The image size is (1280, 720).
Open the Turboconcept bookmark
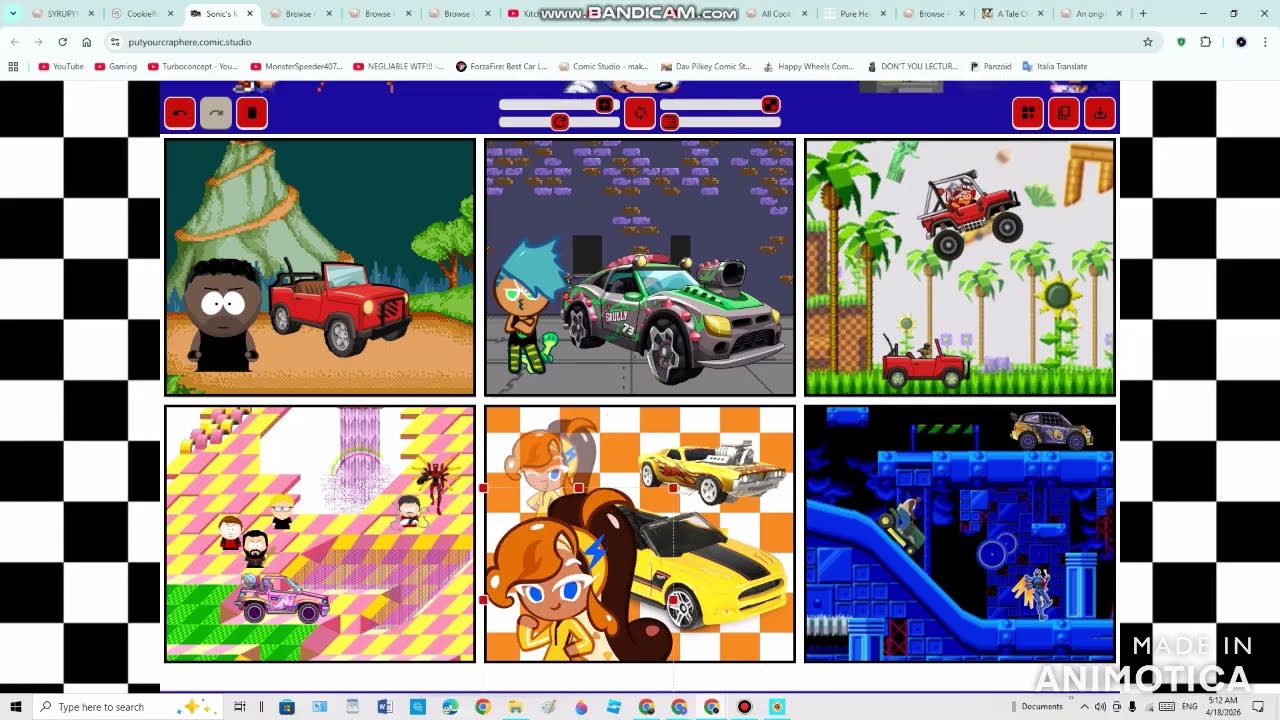[x=193, y=66]
